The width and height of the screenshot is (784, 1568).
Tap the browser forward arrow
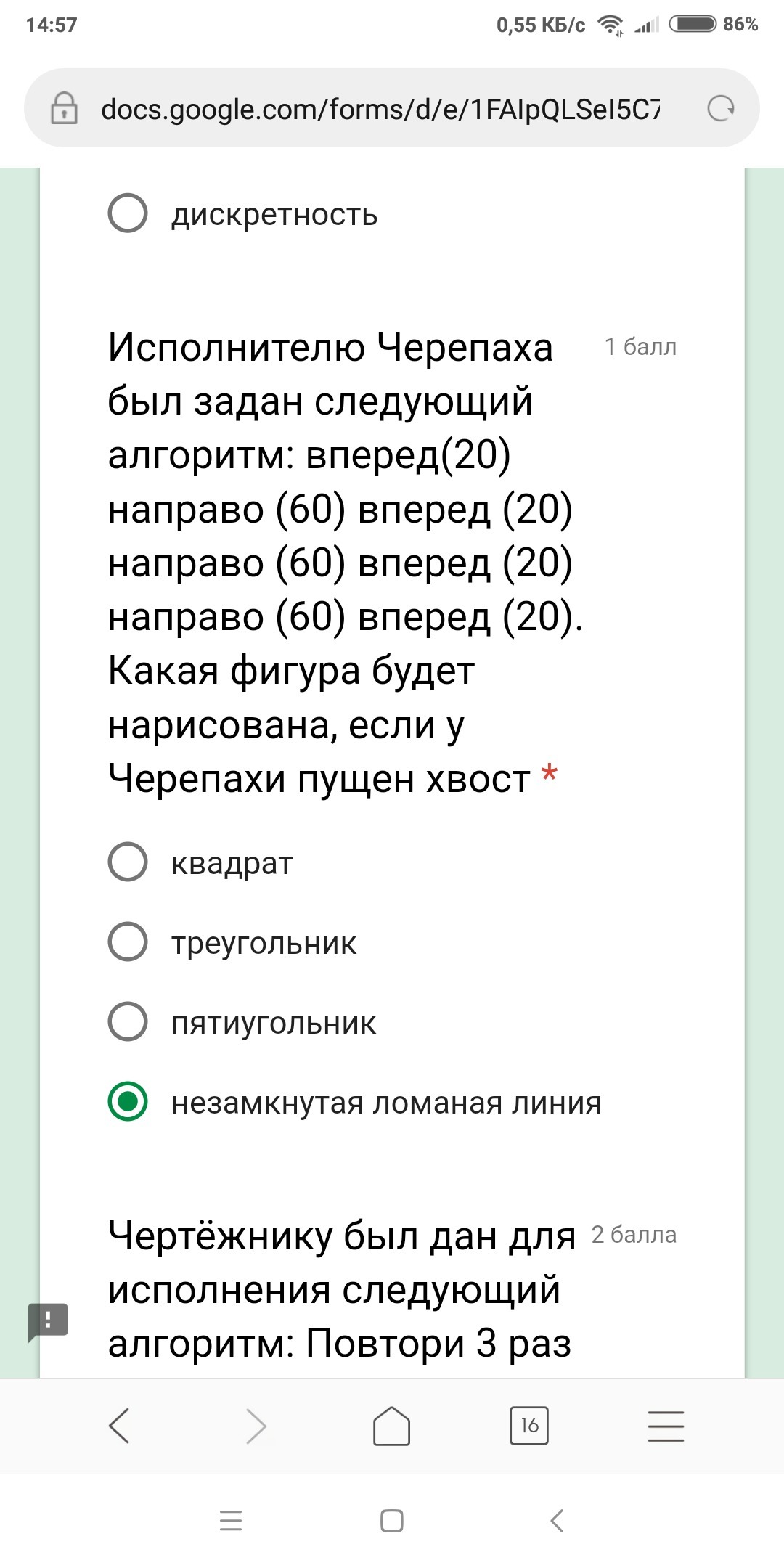coord(256,1426)
